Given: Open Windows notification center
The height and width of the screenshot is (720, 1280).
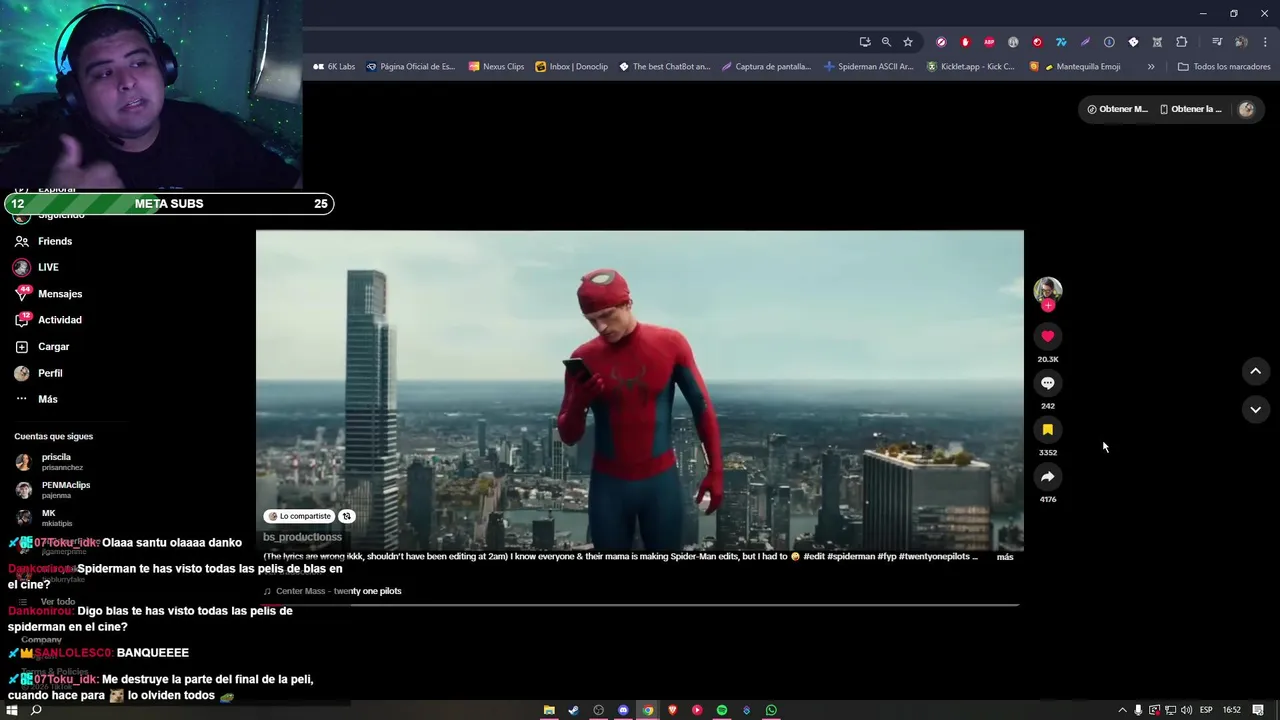Looking at the screenshot, I should [1258, 710].
